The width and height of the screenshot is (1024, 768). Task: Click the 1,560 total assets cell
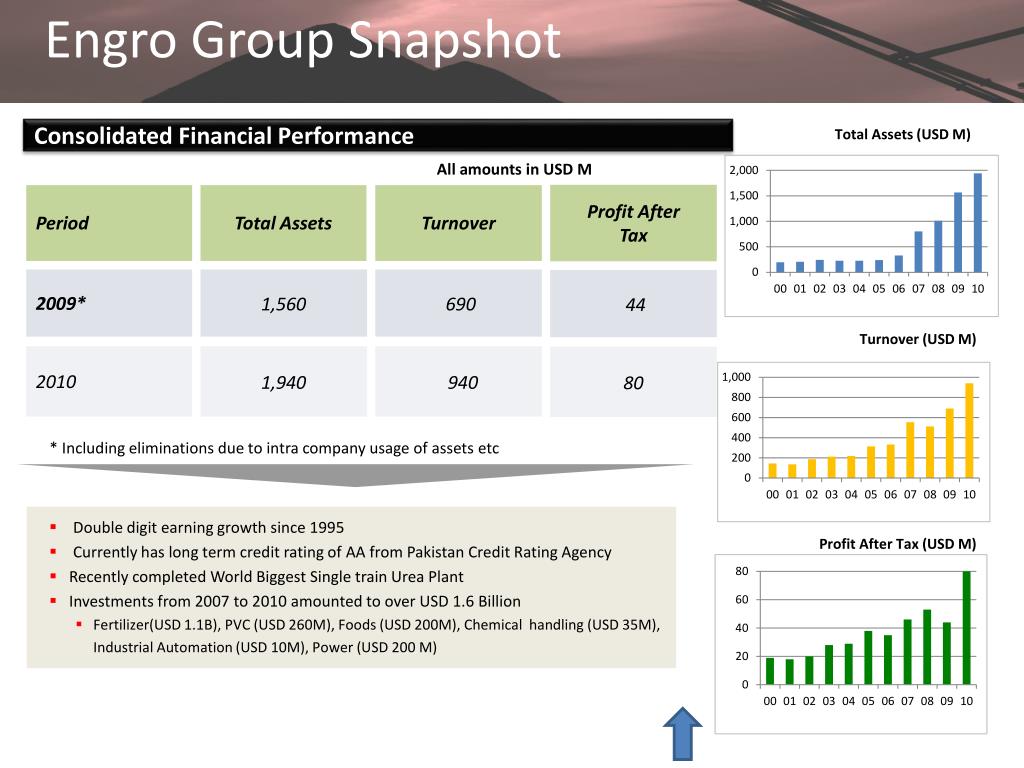(283, 303)
